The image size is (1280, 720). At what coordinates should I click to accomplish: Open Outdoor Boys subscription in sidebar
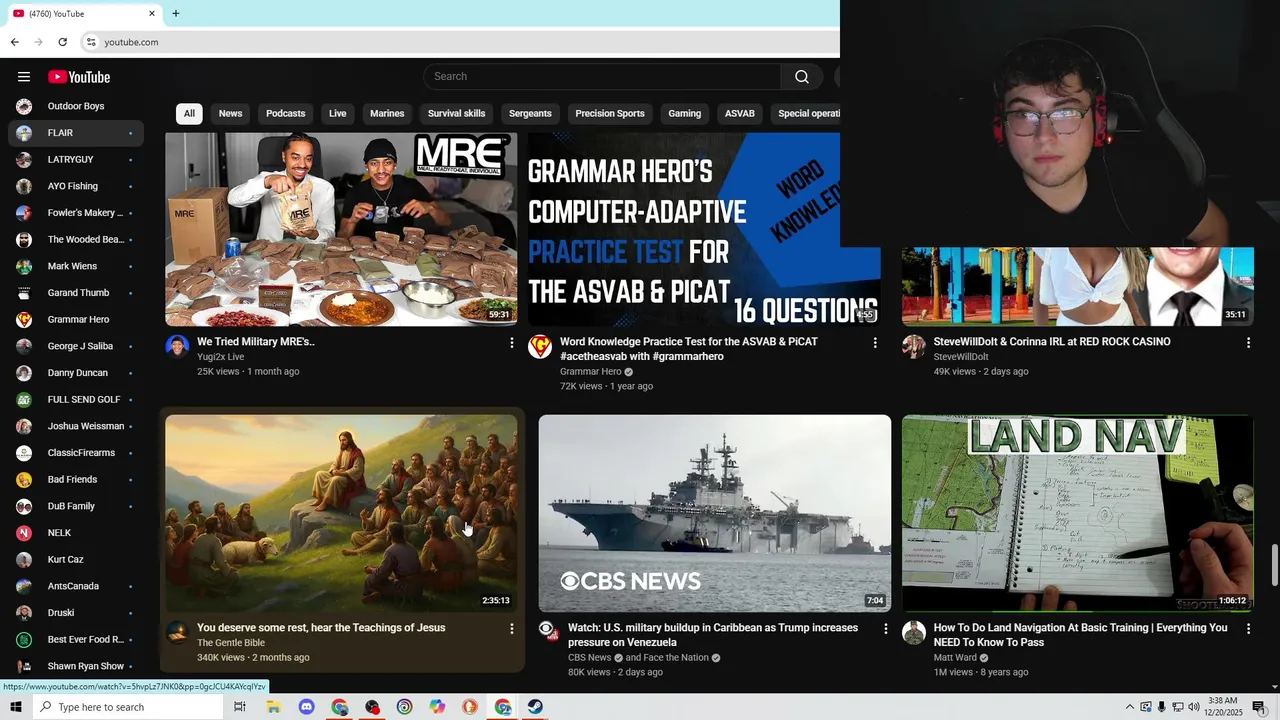tap(76, 106)
